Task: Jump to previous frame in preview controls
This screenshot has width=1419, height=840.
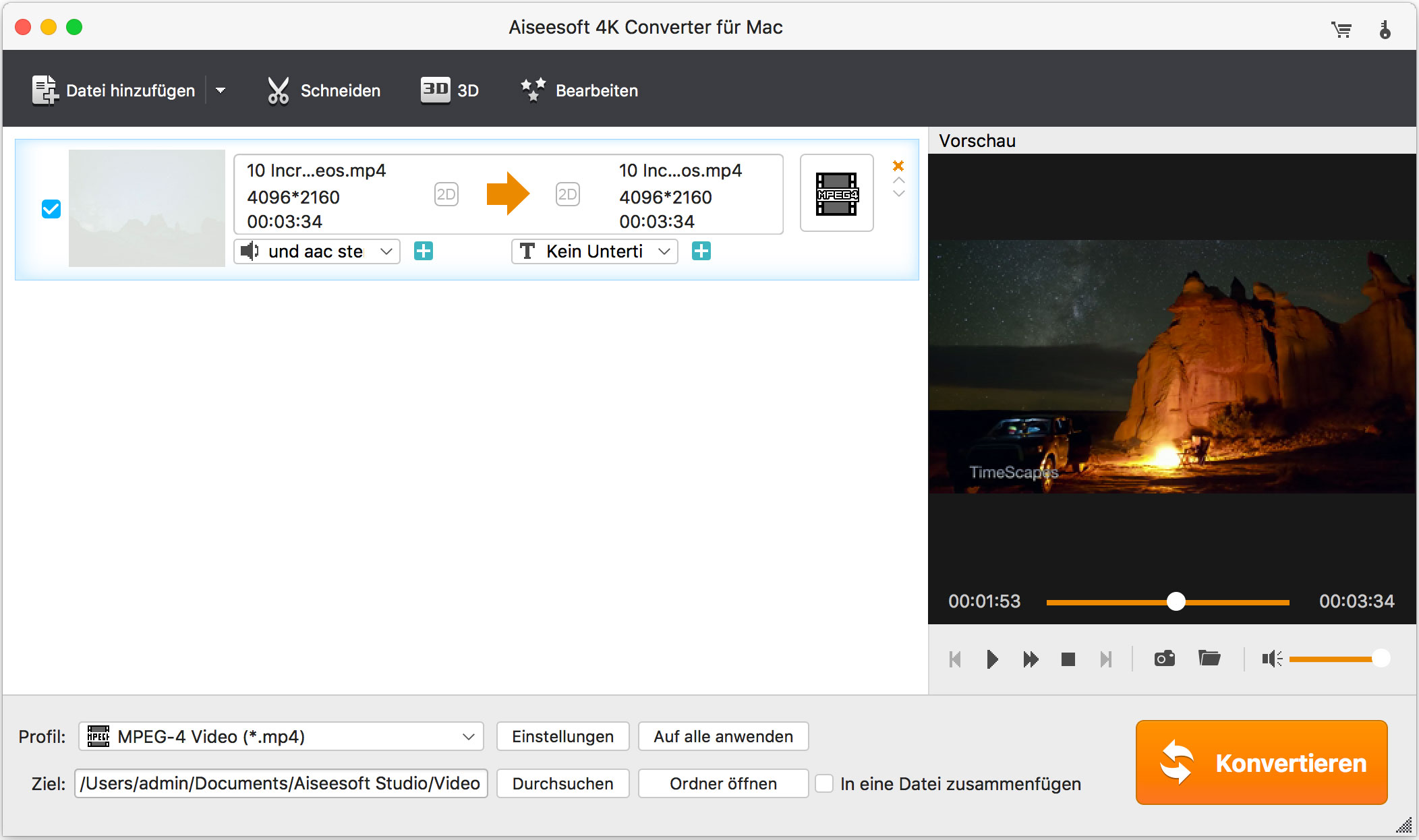Action: pyautogui.click(x=954, y=659)
